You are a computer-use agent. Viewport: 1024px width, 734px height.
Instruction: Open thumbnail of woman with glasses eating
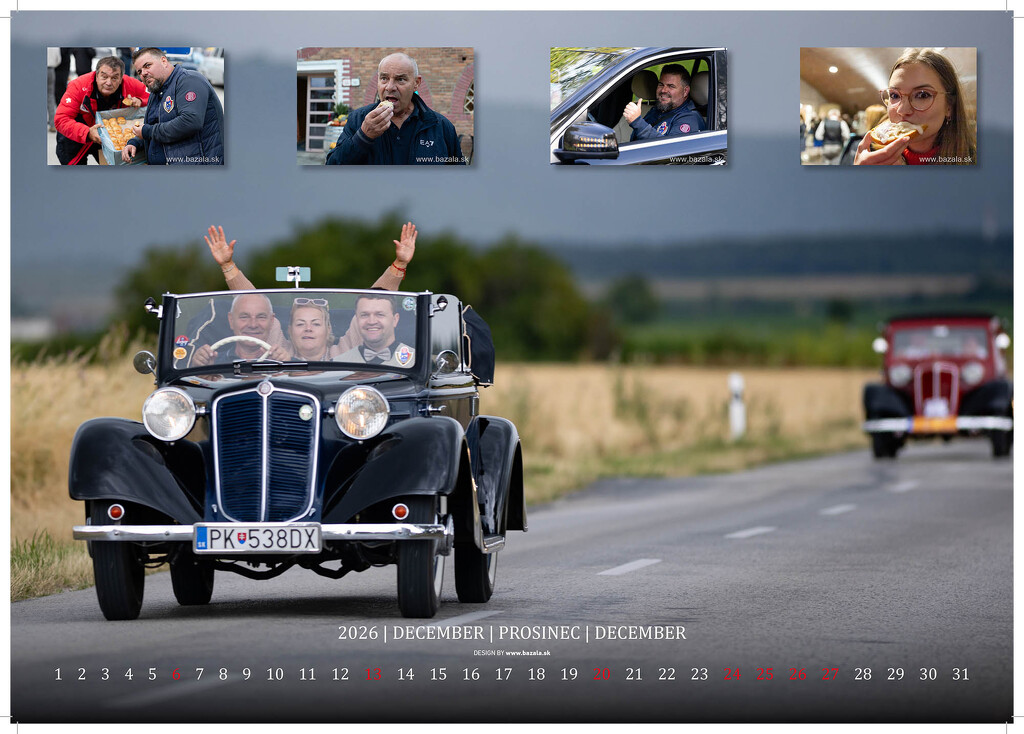click(888, 106)
